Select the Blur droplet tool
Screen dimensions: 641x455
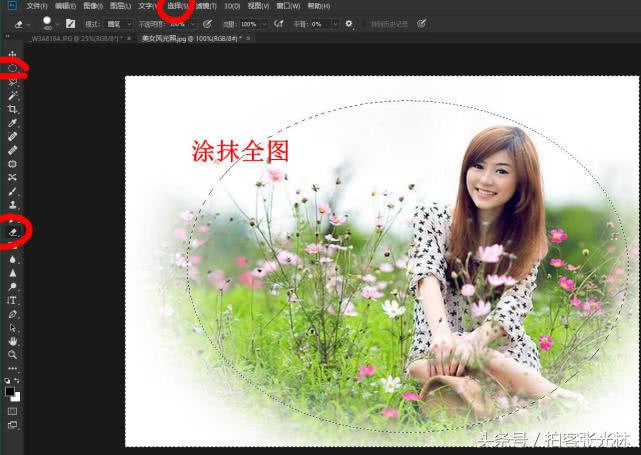pyautogui.click(x=13, y=260)
